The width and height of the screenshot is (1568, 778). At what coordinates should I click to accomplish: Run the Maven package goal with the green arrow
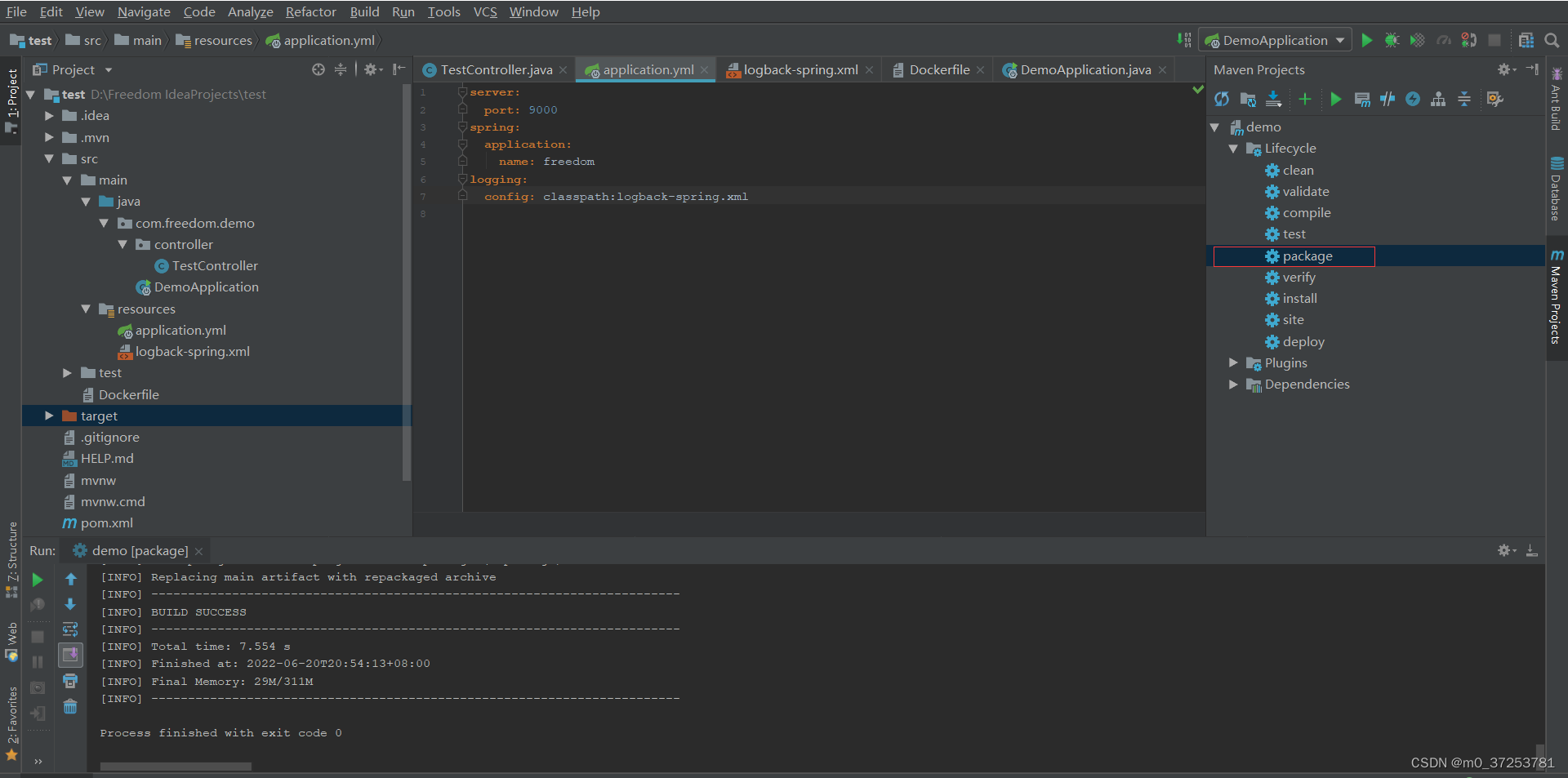(1336, 99)
